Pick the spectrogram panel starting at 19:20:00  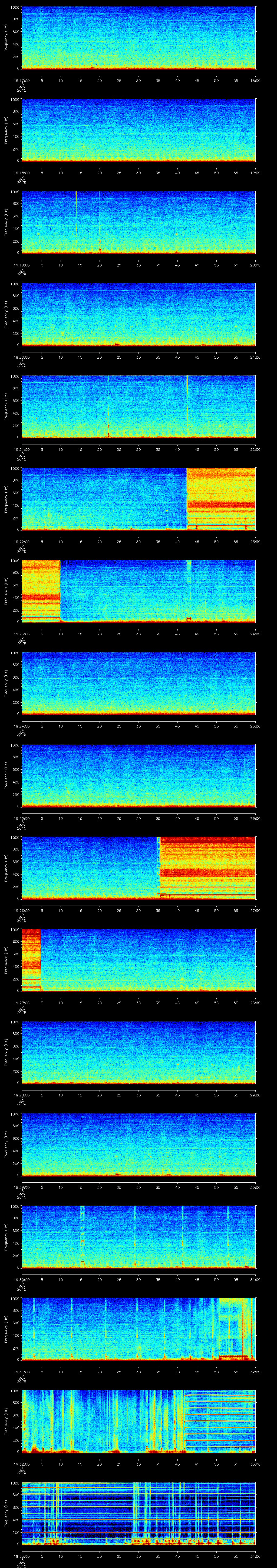coord(138,314)
